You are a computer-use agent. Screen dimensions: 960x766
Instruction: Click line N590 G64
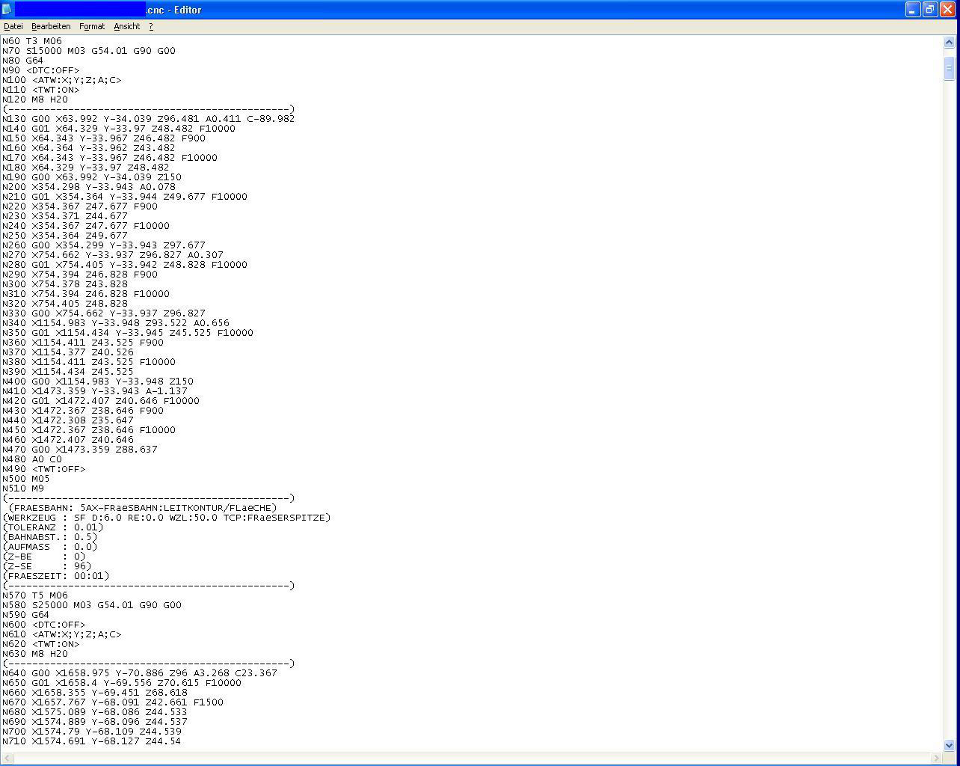point(26,615)
